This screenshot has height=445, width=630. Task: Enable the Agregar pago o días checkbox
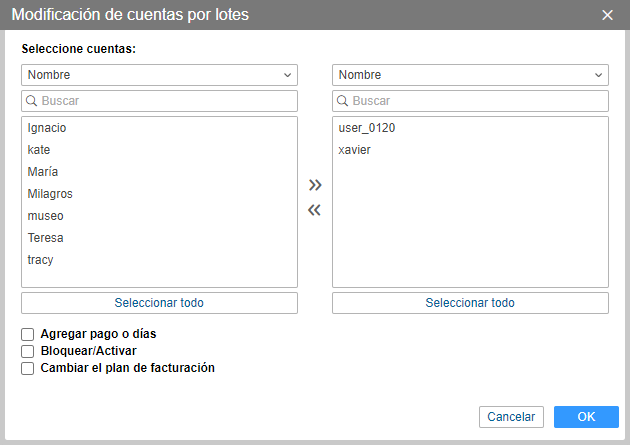[x=28, y=334]
